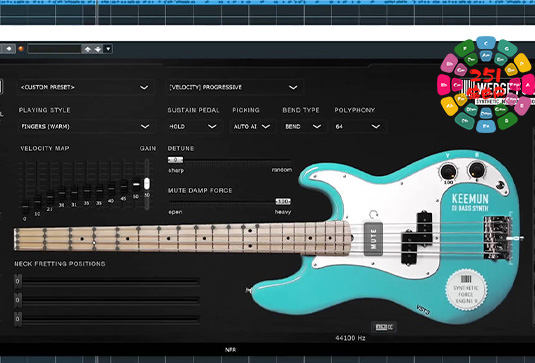Viewport: 535px width, 363px height.
Task: Click the 'sharp' label under Detune
Action: [x=176, y=170]
